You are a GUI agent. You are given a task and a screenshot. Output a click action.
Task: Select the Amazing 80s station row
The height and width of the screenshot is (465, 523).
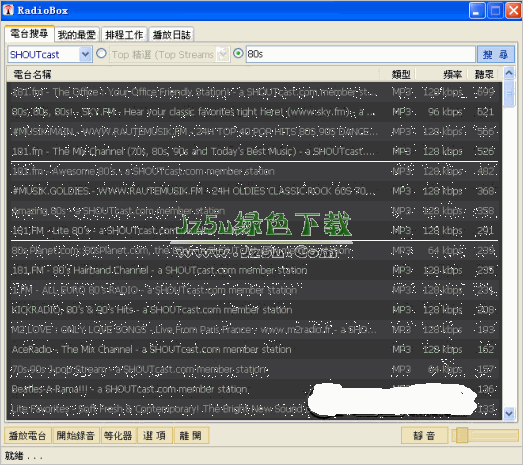point(254,211)
